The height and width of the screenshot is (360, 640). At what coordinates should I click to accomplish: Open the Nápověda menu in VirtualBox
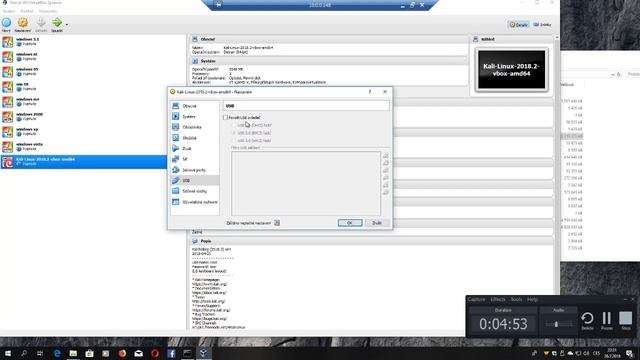48,11
